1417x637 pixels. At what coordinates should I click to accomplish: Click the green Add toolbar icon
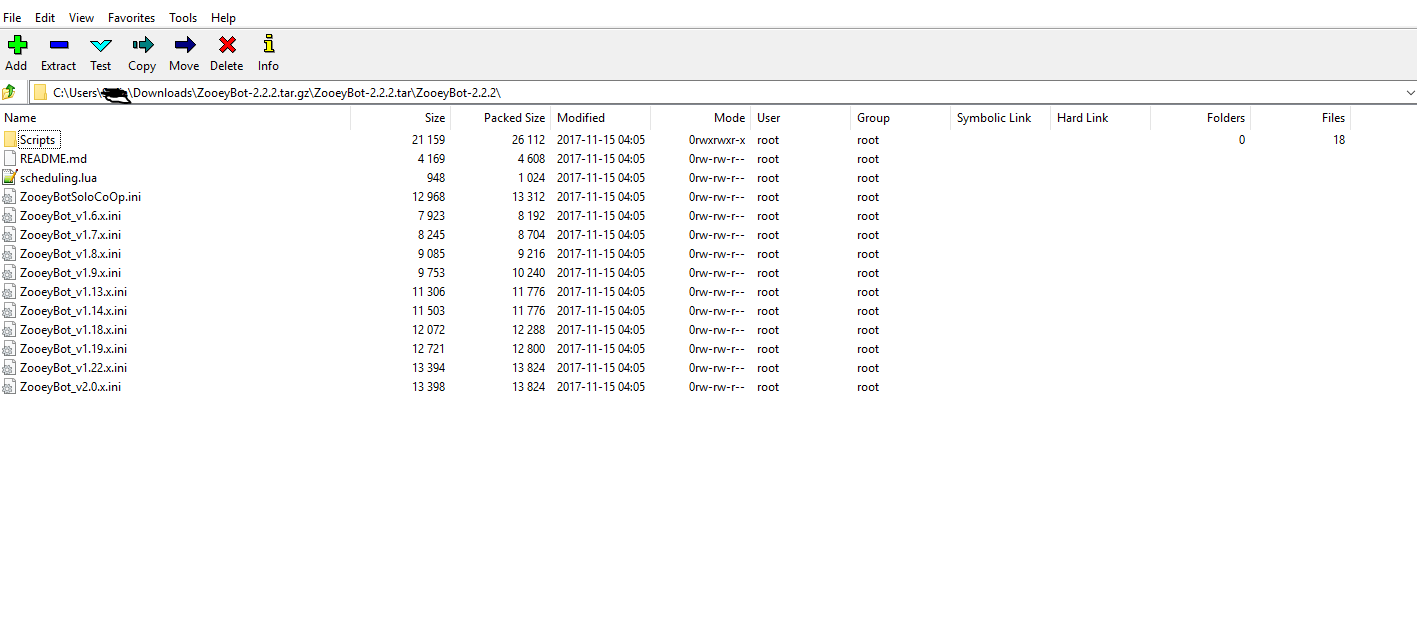17,44
